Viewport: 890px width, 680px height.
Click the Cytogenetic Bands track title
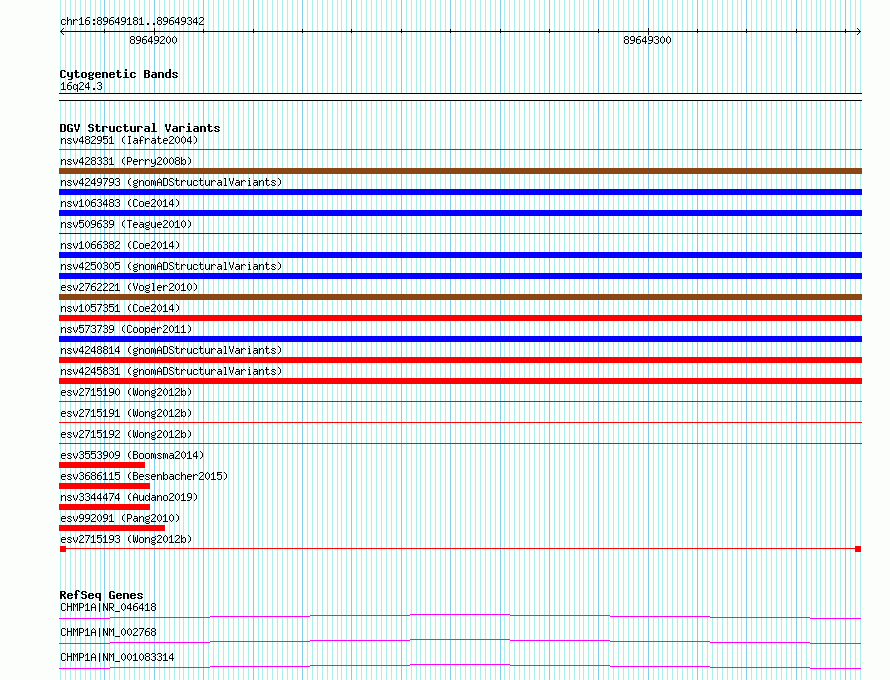(x=119, y=74)
